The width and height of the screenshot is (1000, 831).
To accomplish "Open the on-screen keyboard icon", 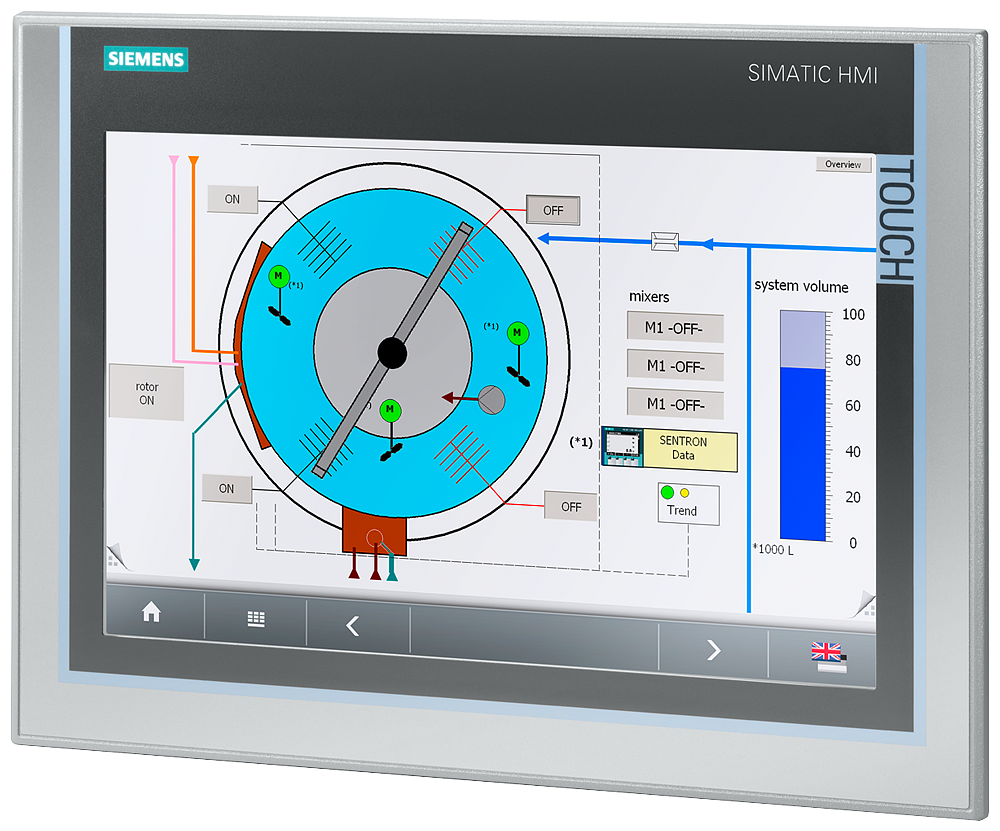I will point(254,619).
